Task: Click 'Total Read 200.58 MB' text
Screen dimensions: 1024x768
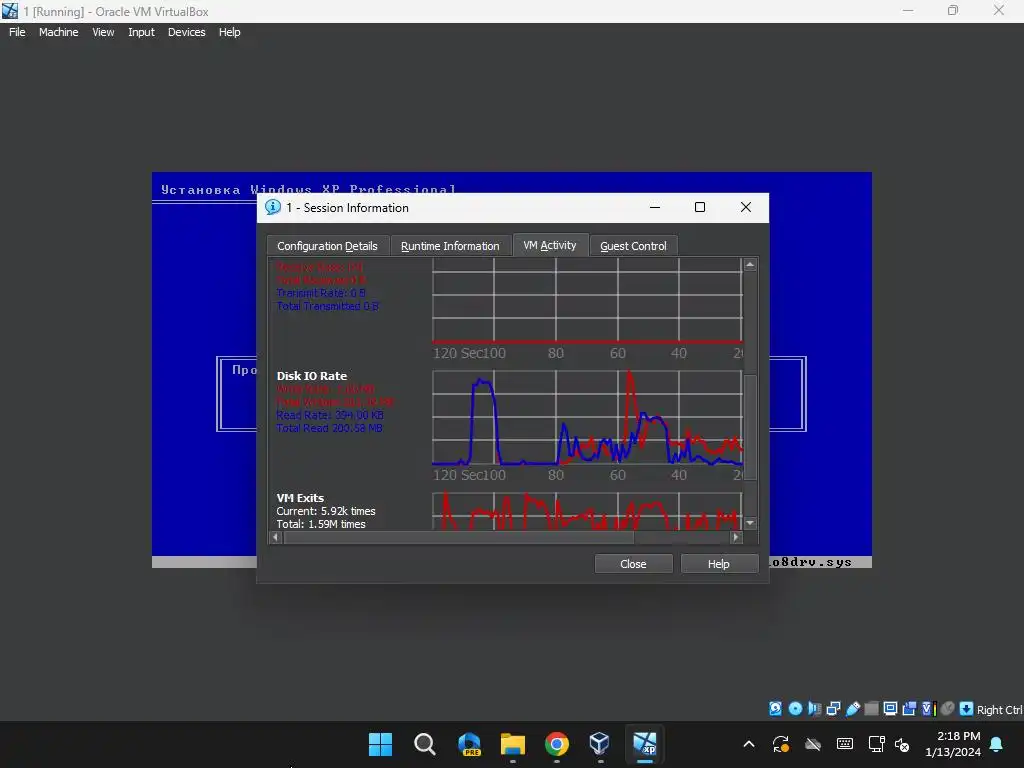Action: [329, 428]
